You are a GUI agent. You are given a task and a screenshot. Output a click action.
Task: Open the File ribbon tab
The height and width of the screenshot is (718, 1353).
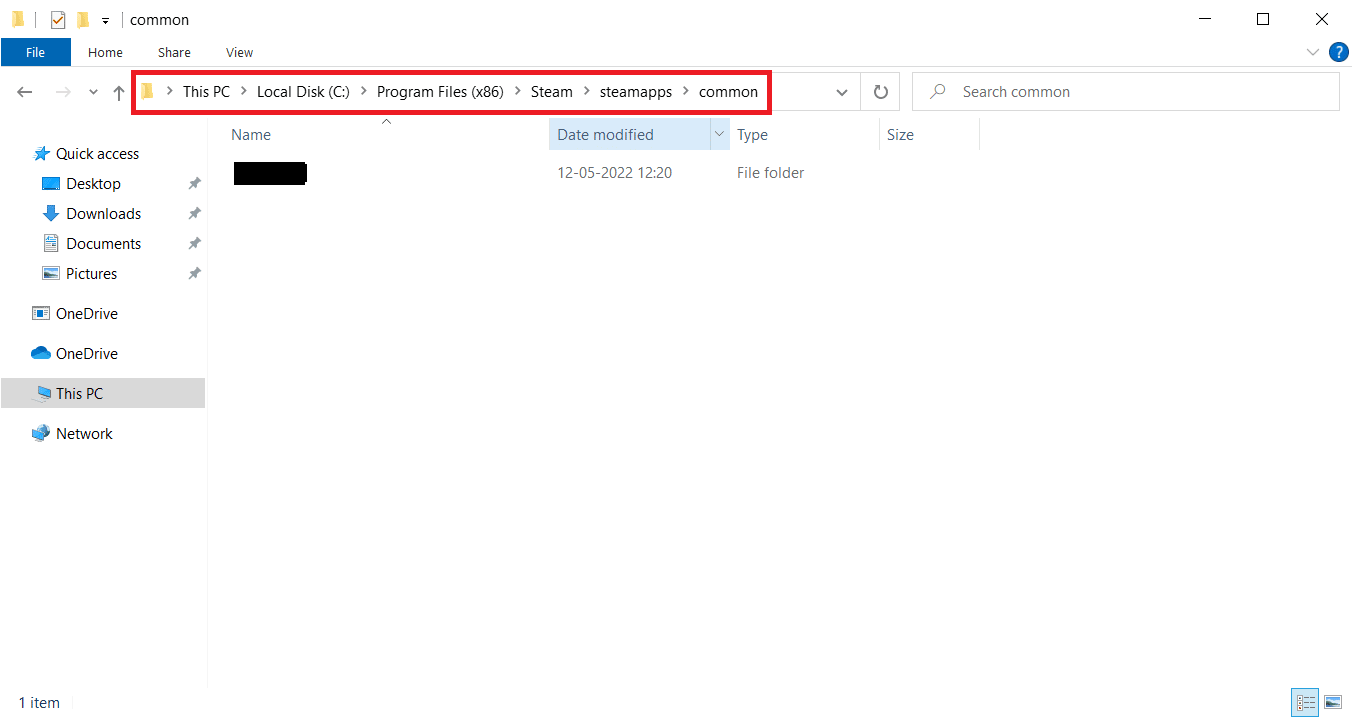point(35,52)
